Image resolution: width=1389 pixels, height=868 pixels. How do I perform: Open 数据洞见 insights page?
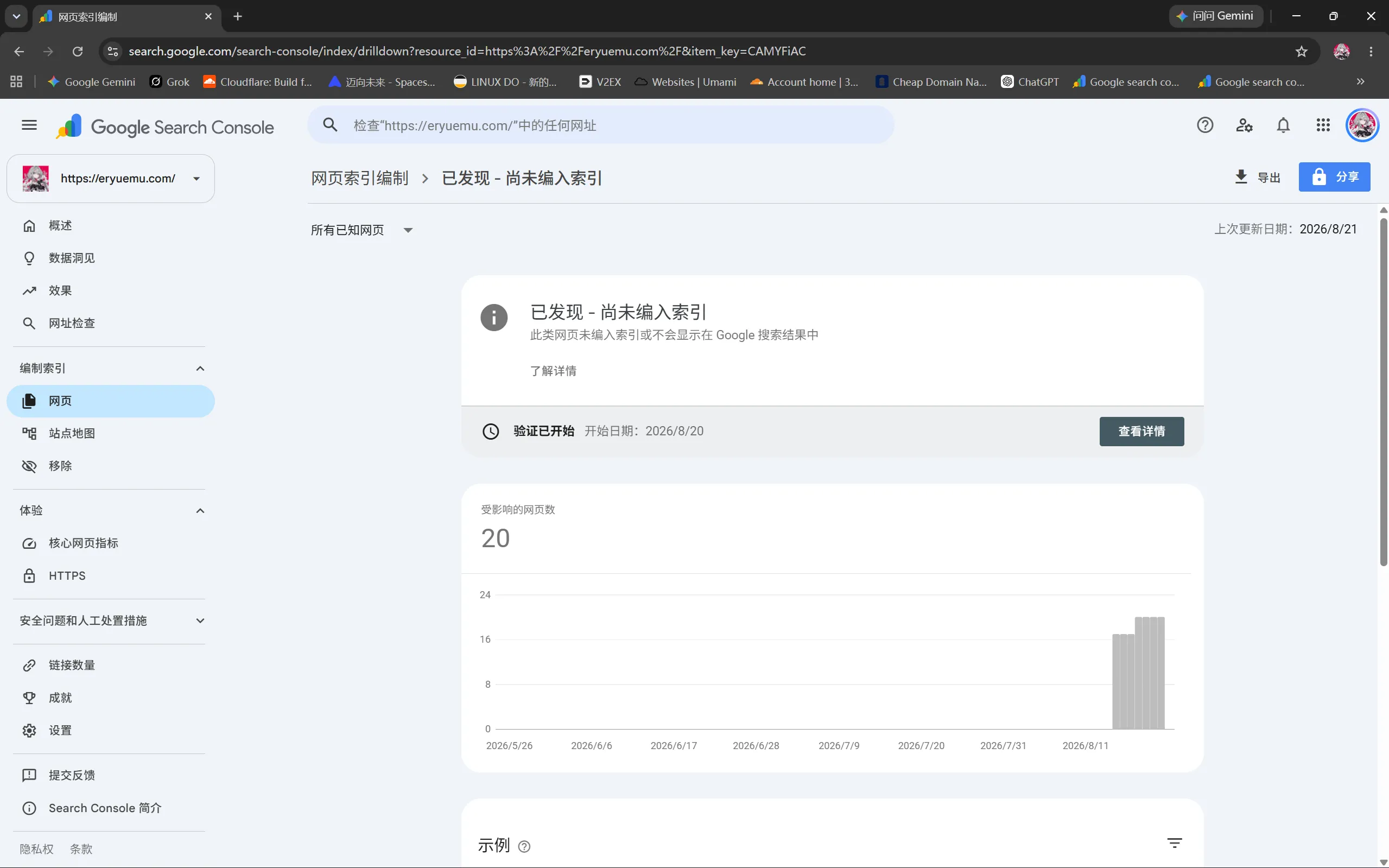pos(111,258)
